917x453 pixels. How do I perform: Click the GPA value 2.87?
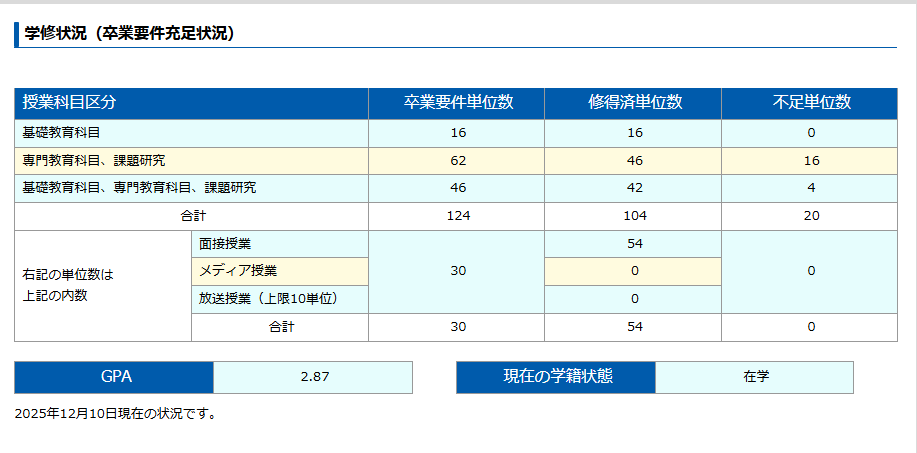click(x=314, y=377)
